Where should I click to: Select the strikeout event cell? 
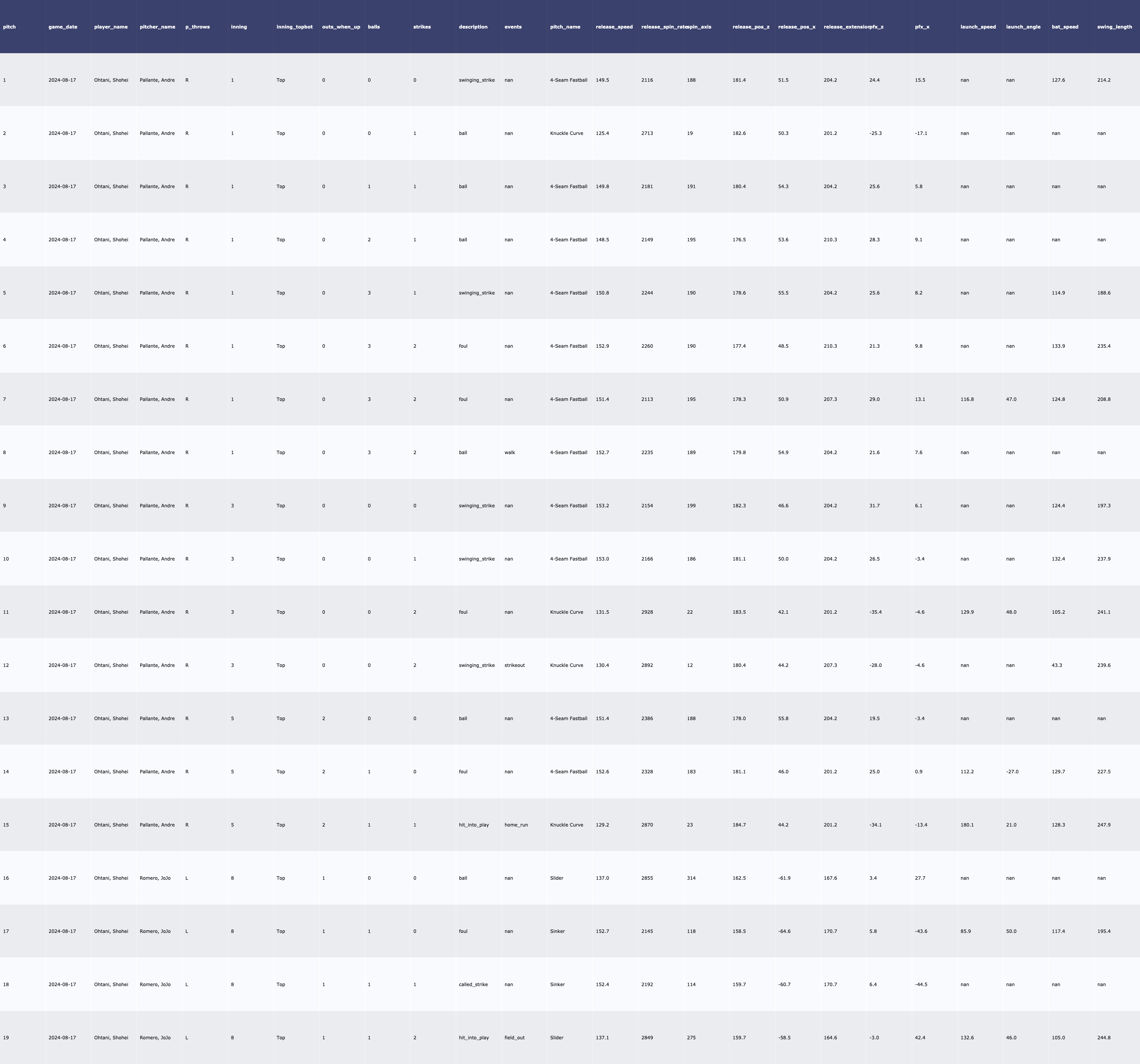pyautogui.click(x=515, y=665)
